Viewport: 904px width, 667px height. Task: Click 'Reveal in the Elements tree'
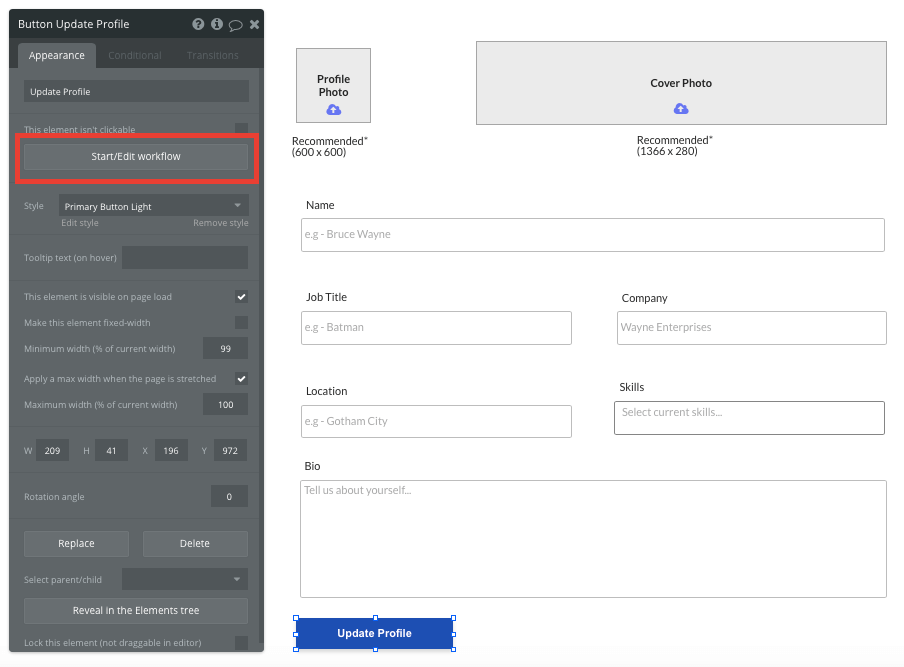[x=136, y=610]
